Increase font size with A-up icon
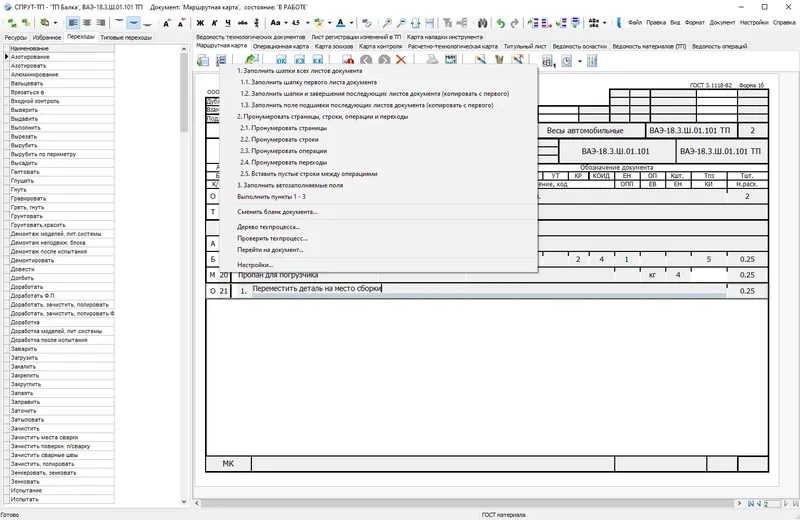The height and width of the screenshot is (520, 800). (x=167, y=23)
